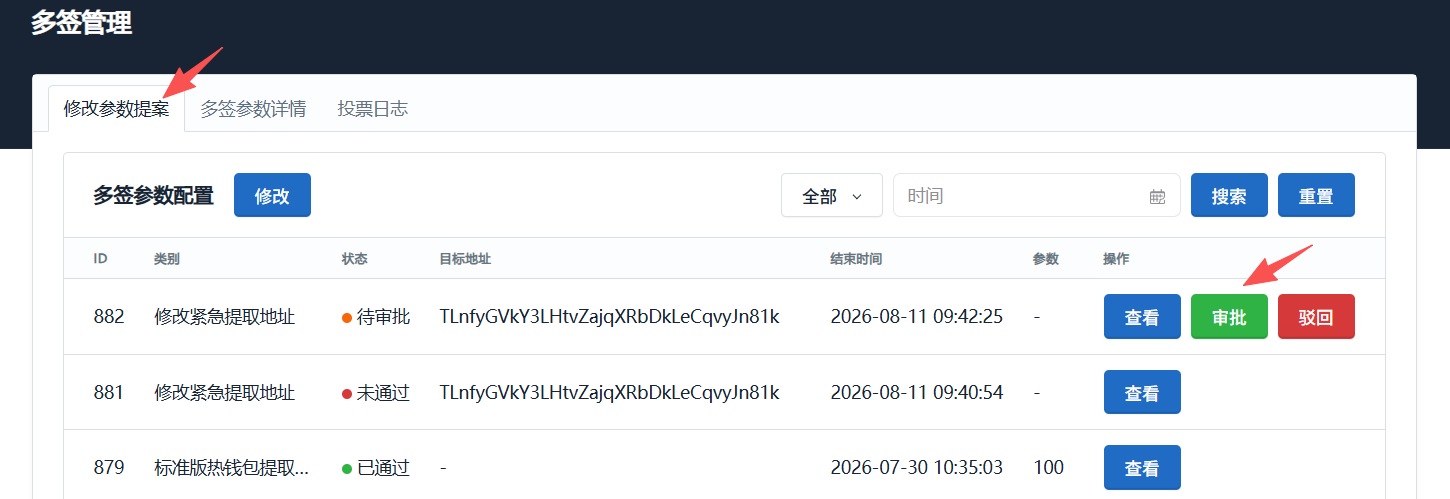1450x499 pixels.
Task: Focus the 时间 date input field
Action: coord(1036,196)
